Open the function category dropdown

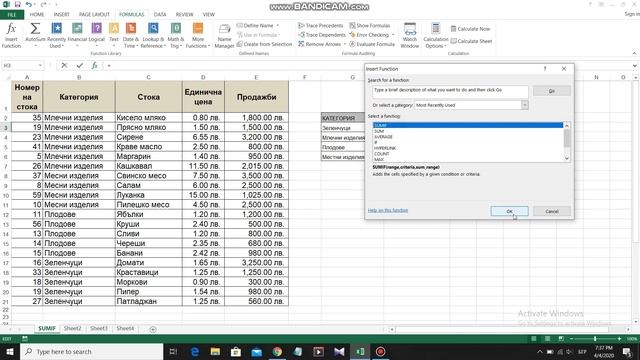pos(524,105)
